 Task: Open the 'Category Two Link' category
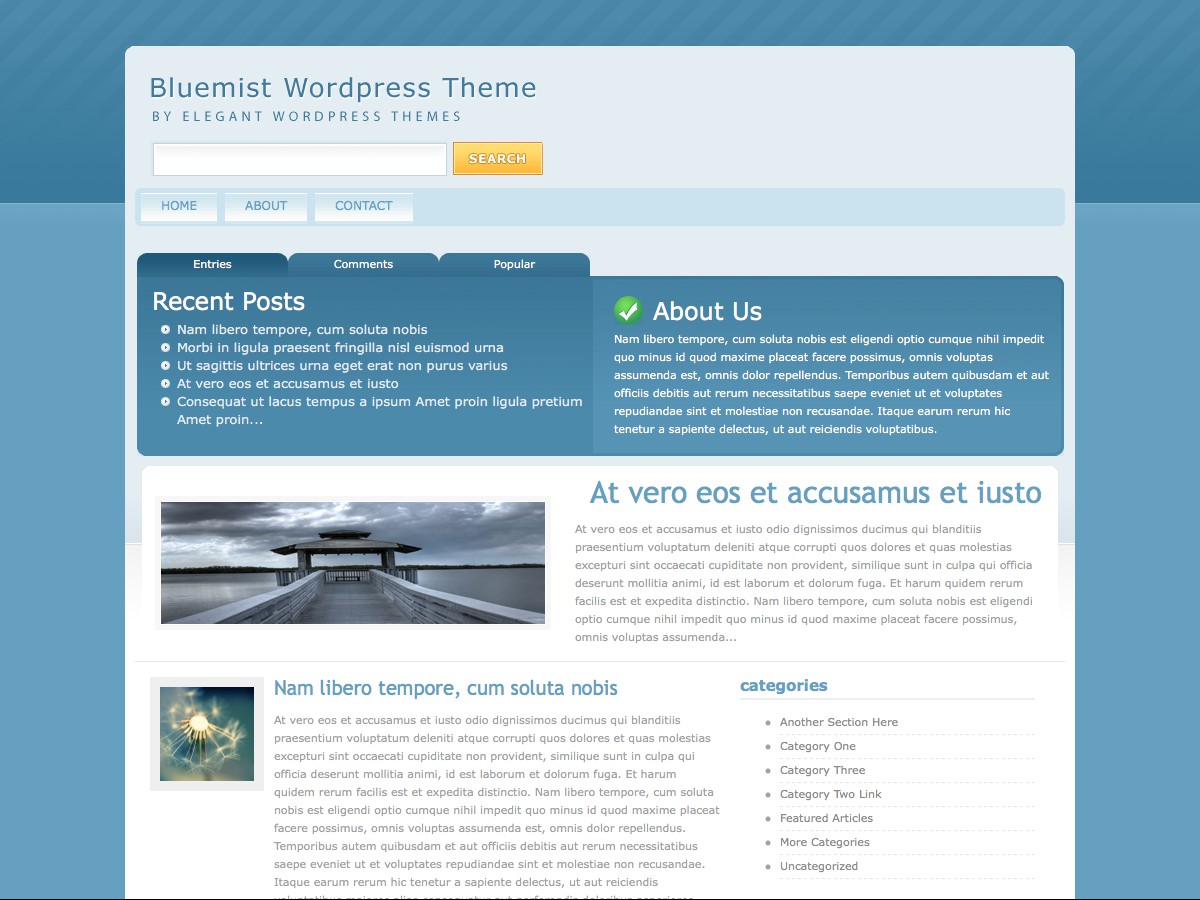(831, 794)
